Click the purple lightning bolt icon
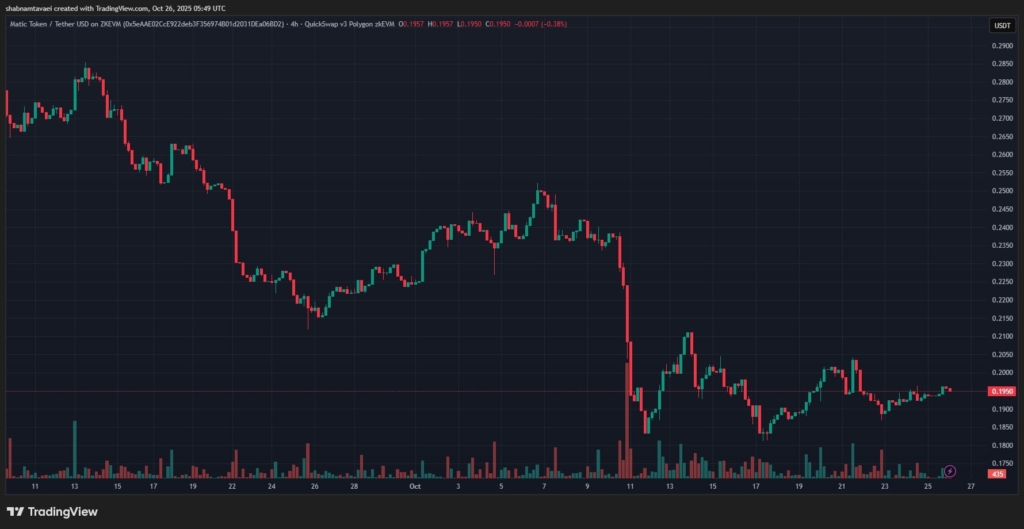This screenshot has height=529, width=1024. click(950, 470)
